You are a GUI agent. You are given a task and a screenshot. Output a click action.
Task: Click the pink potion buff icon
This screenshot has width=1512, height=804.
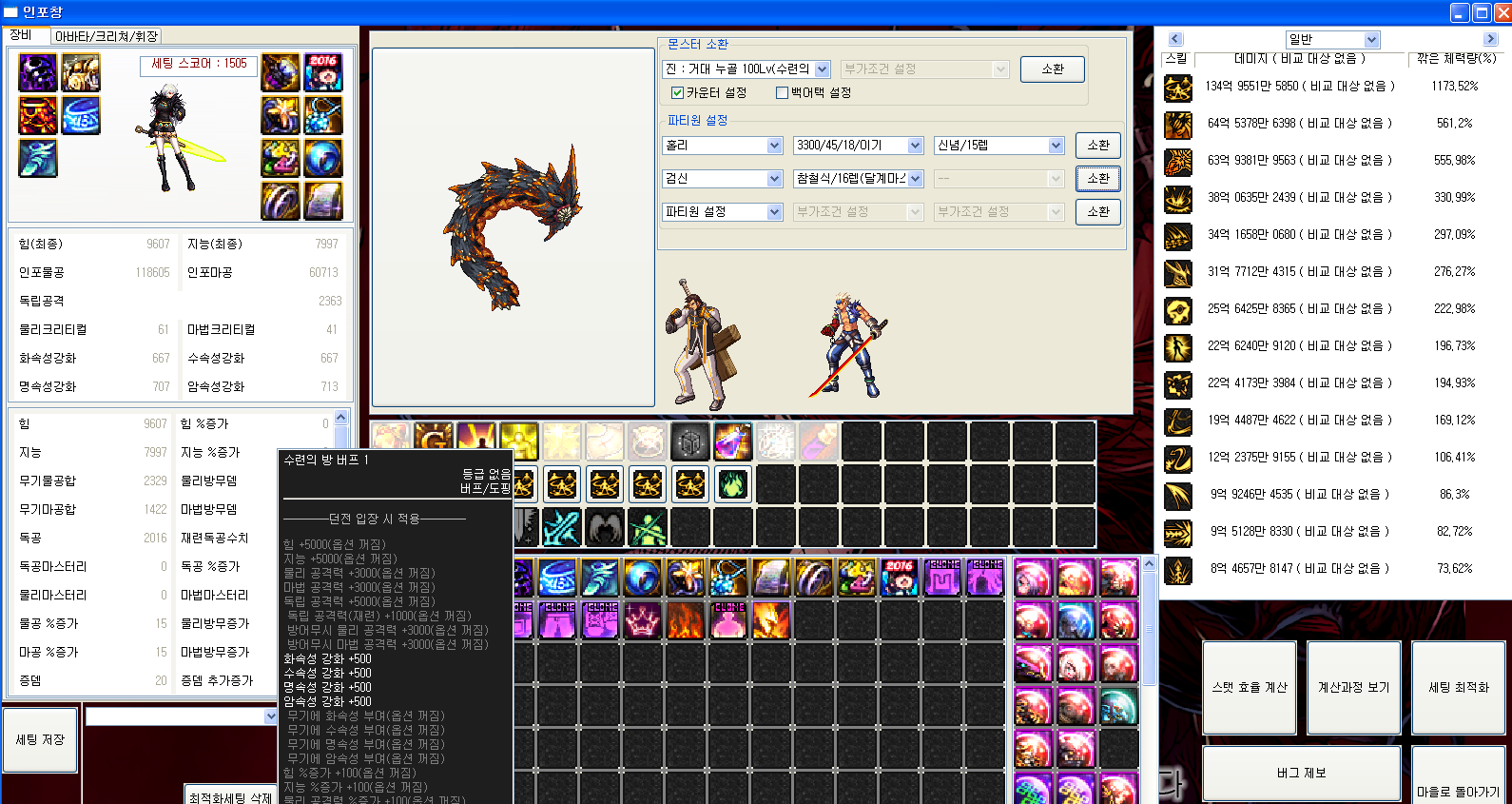coord(733,441)
